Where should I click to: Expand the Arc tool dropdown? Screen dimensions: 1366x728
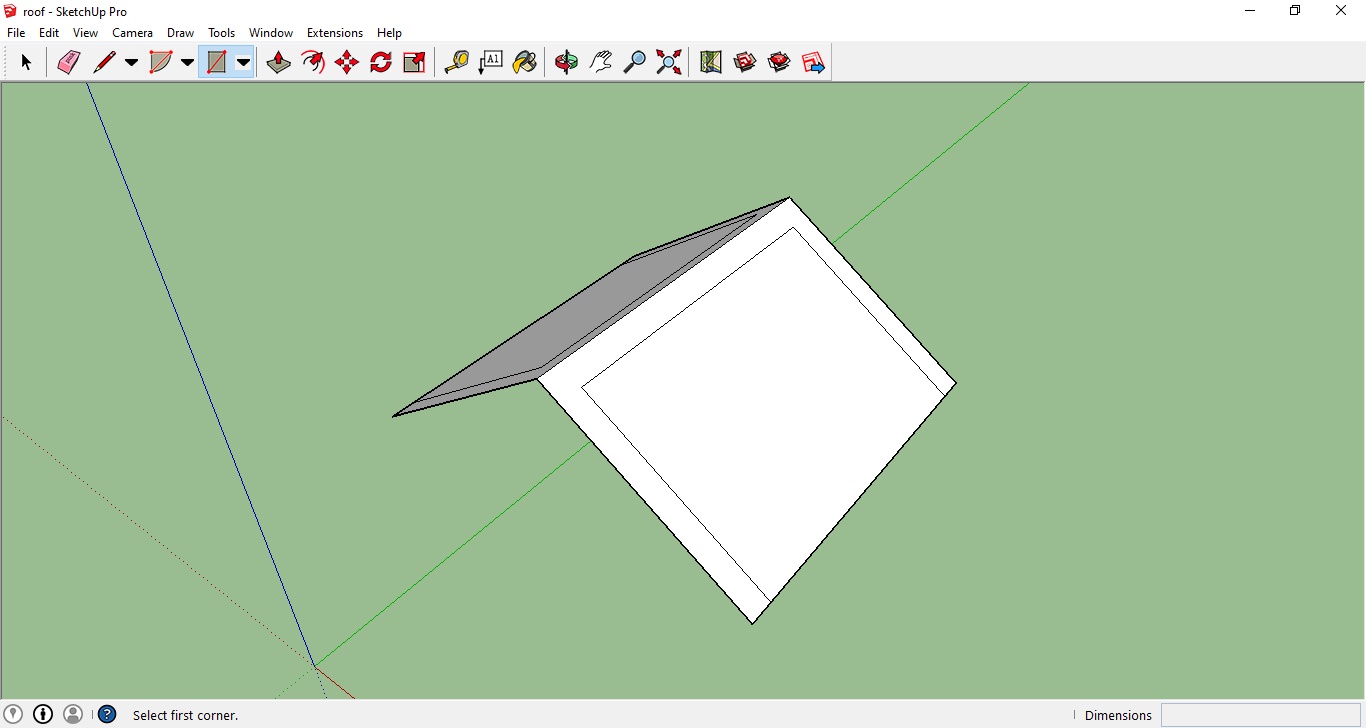pyautogui.click(x=187, y=61)
